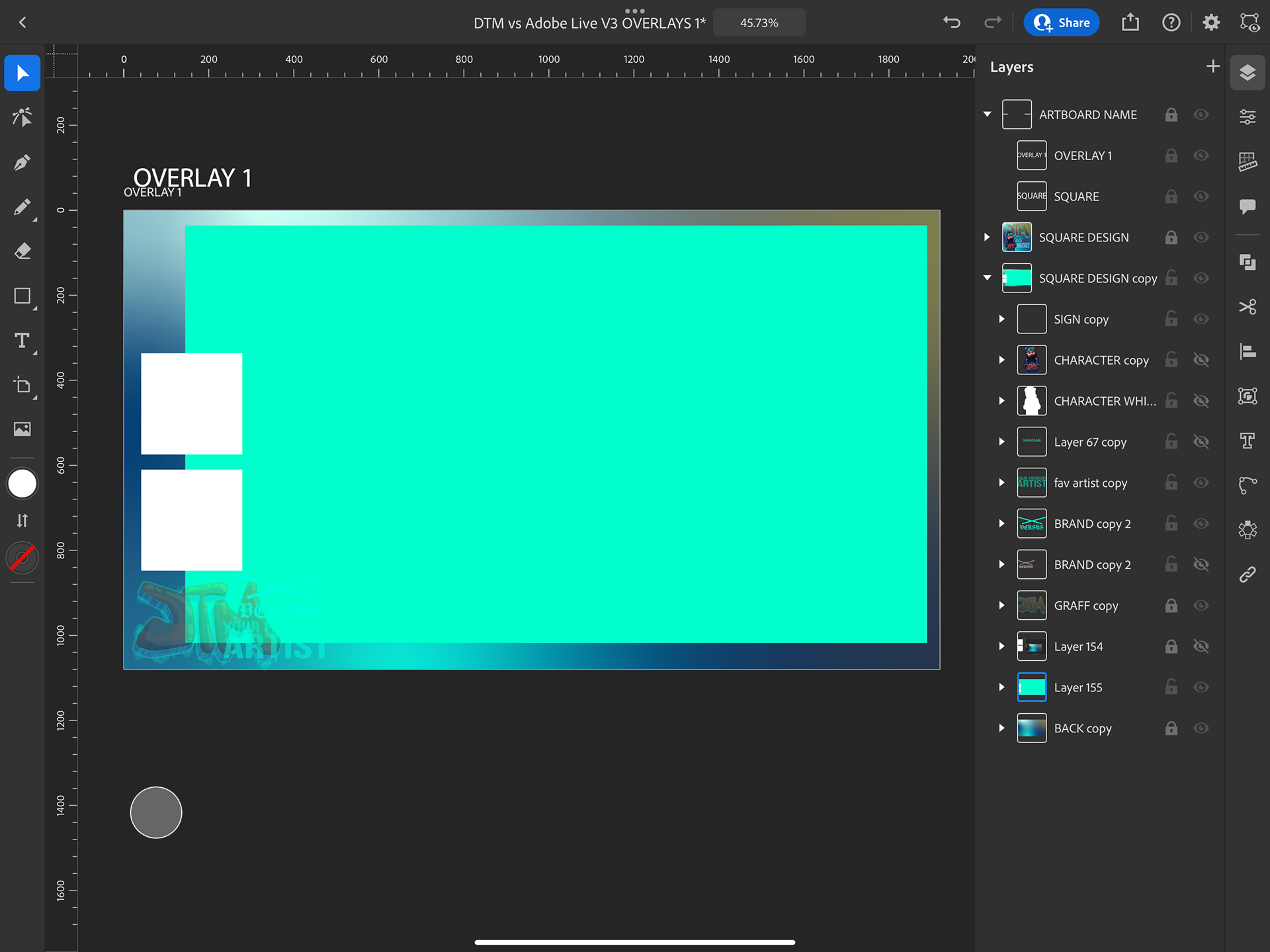Open the document title DTM vs Adobe Live
1270x952 pixels.
pyautogui.click(x=589, y=23)
